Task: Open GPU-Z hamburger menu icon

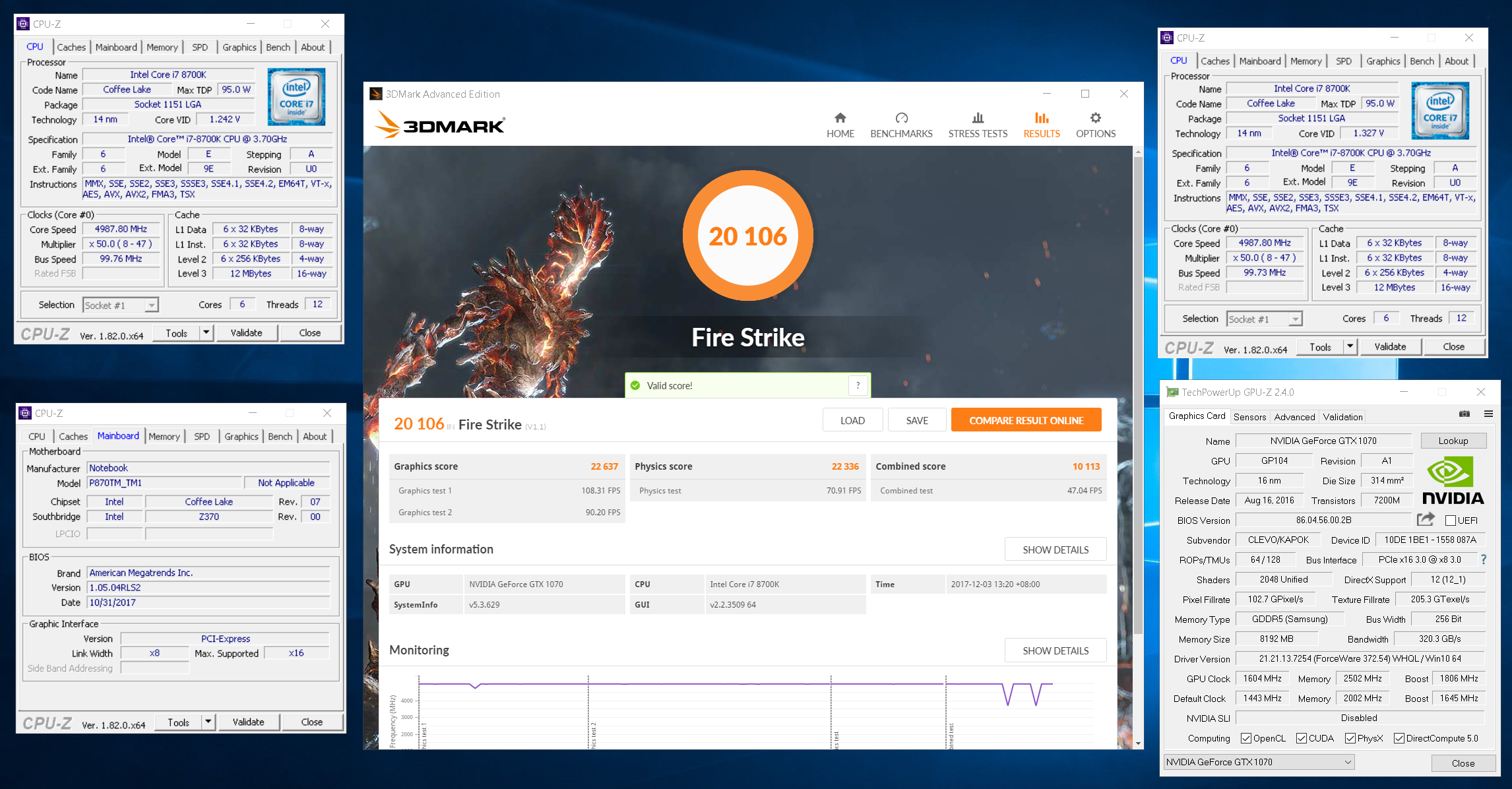Action: tap(1488, 414)
